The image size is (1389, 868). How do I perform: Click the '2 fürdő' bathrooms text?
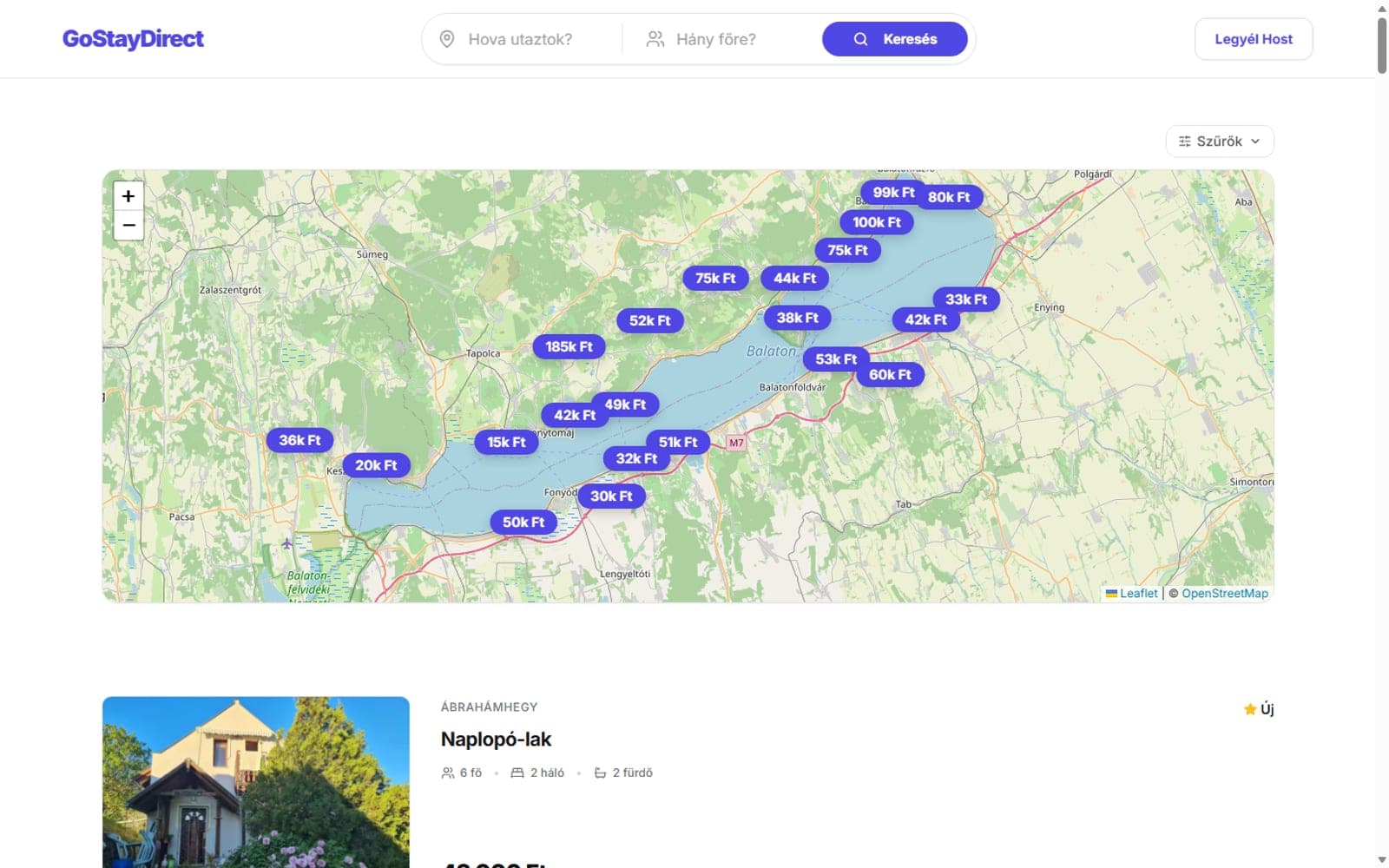pyautogui.click(x=633, y=773)
